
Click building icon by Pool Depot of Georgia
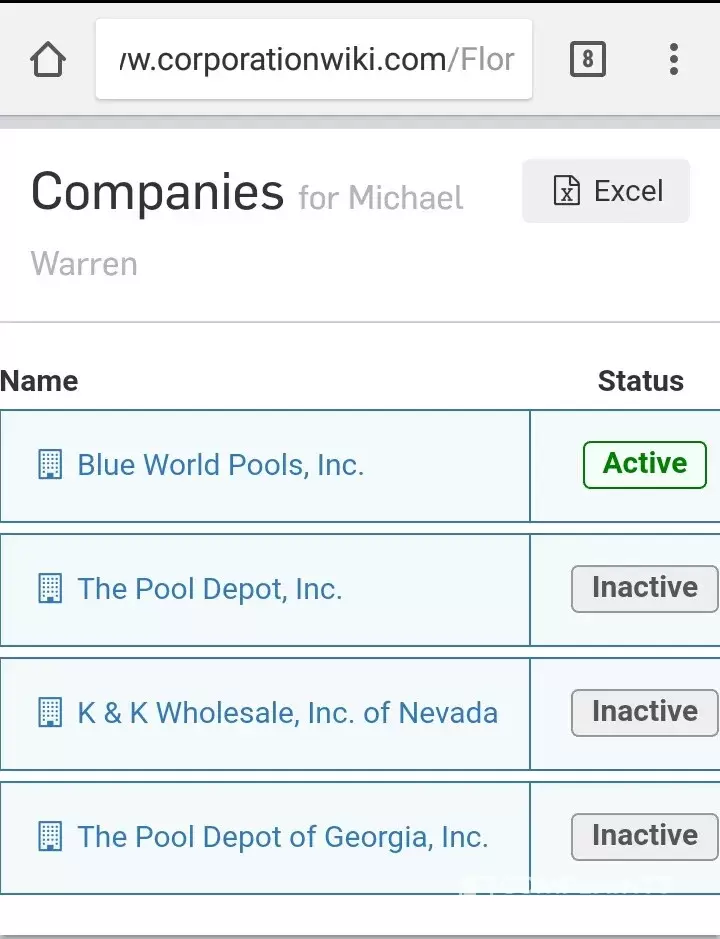50,837
